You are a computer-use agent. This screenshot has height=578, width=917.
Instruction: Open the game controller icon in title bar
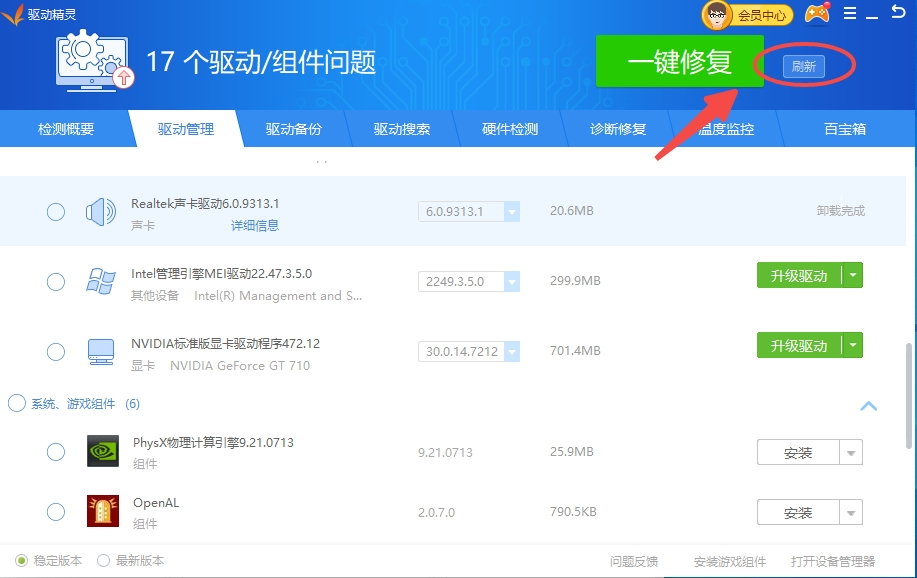(x=818, y=14)
